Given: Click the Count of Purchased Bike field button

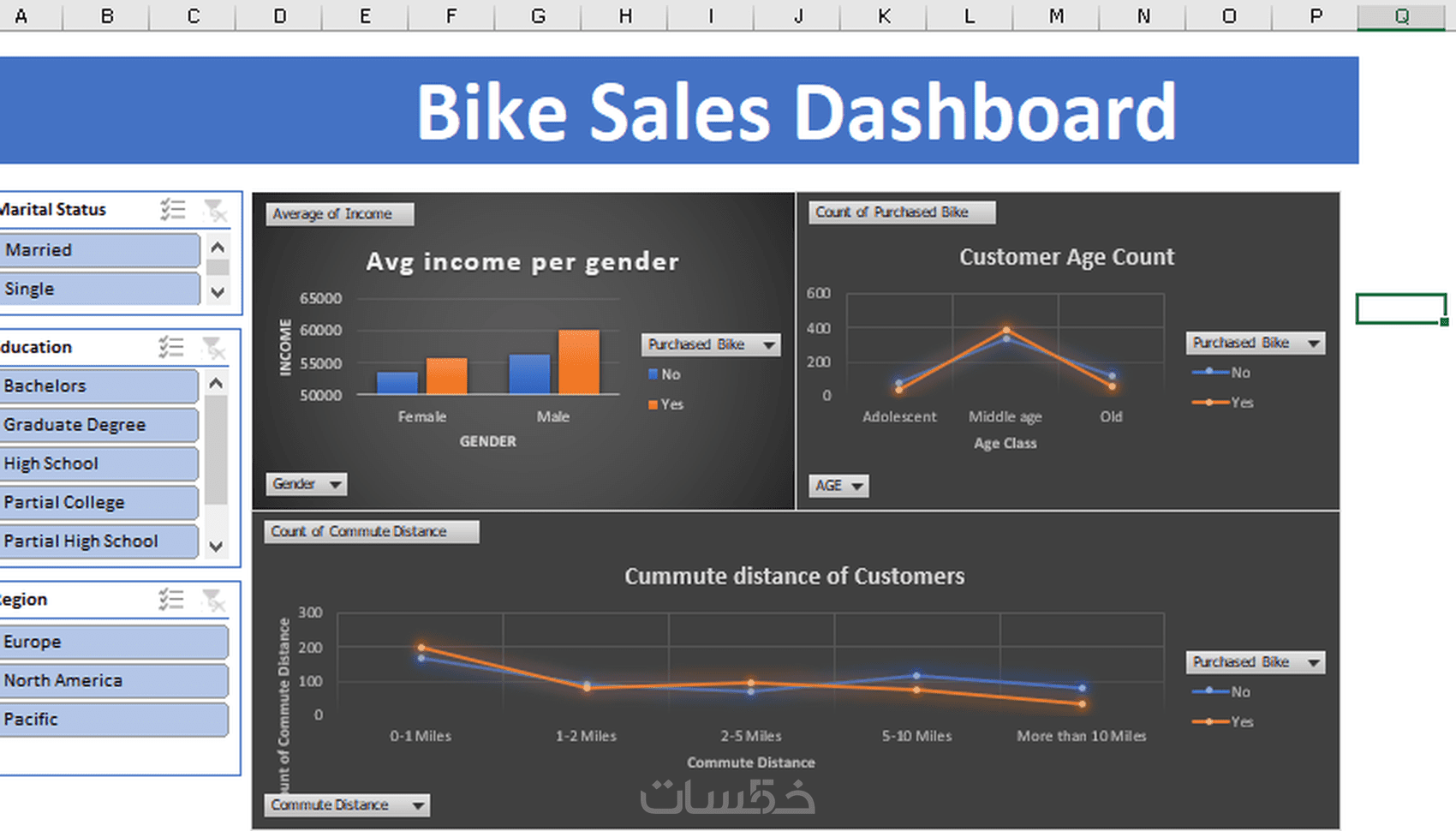Looking at the screenshot, I should click(900, 212).
